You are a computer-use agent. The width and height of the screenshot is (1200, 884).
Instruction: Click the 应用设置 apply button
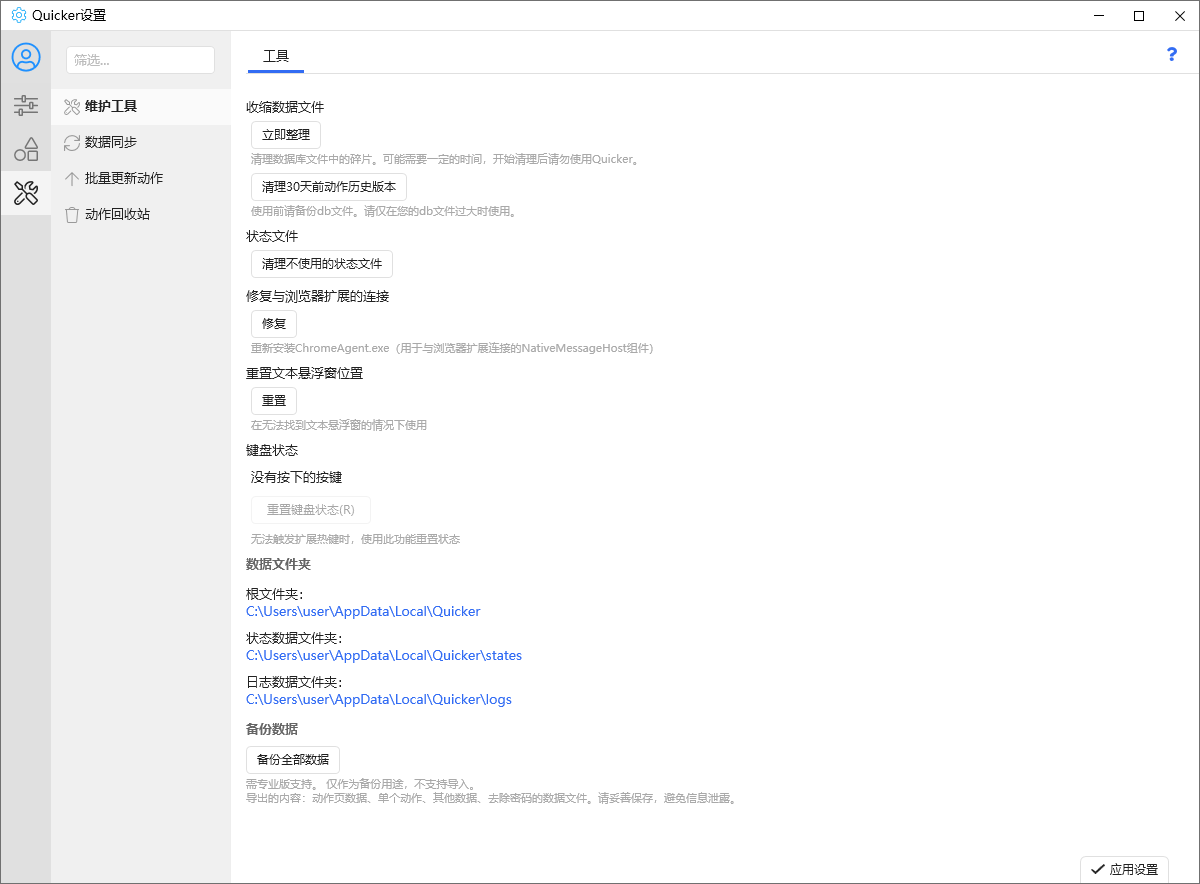(1124, 869)
